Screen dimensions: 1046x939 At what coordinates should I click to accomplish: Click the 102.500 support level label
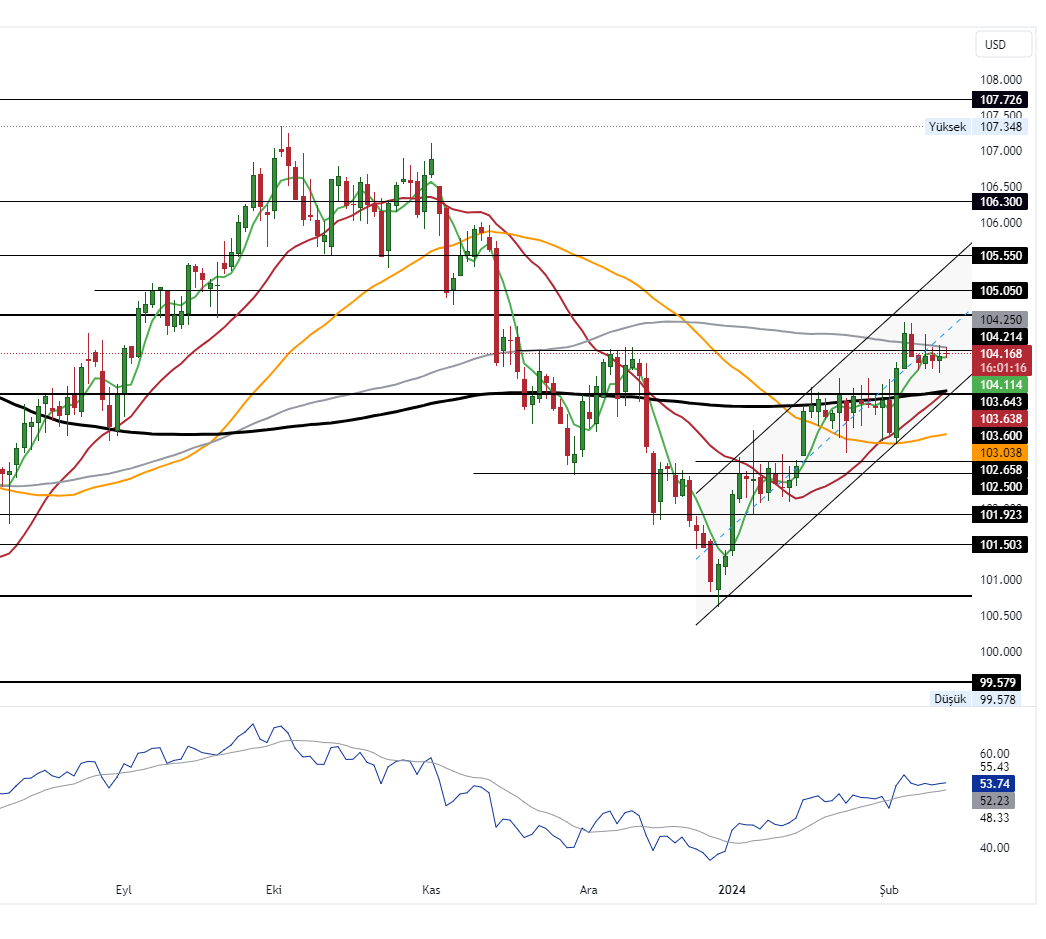pos(1000,487)
